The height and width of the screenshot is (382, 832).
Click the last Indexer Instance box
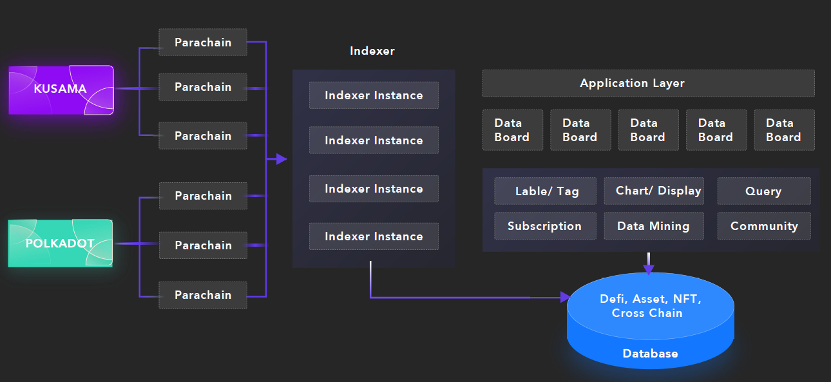(374, 236)
